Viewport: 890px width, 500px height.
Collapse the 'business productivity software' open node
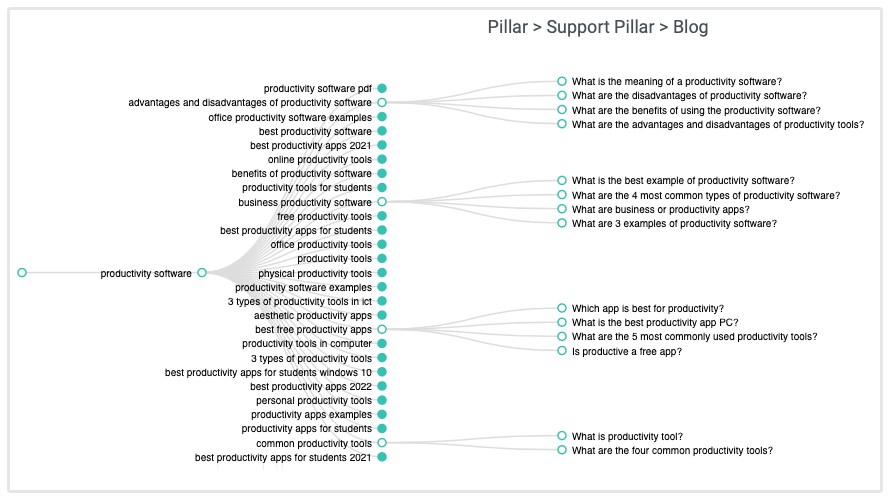382,202
